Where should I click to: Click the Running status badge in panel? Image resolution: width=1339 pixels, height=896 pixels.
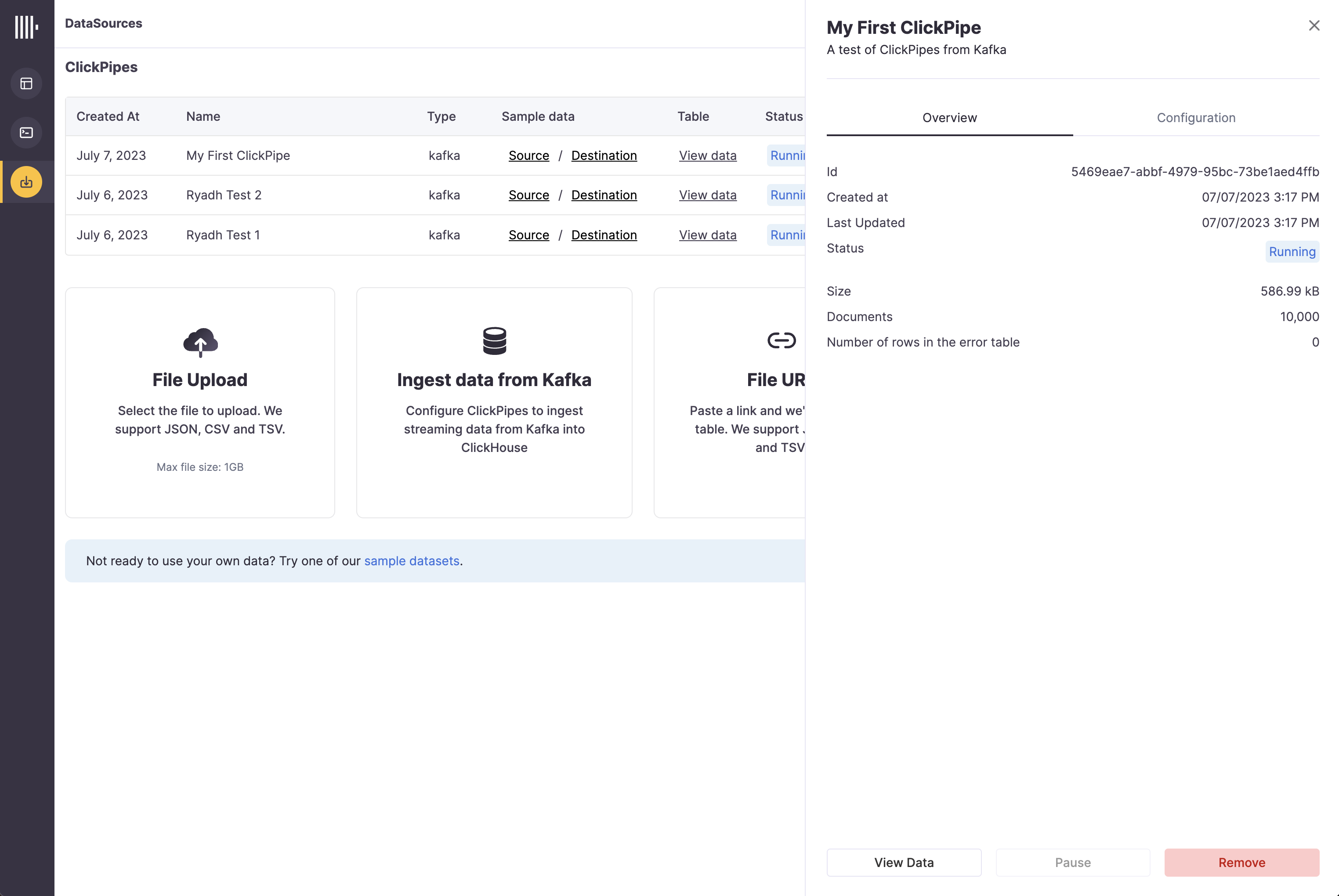tap(1292, 252)
